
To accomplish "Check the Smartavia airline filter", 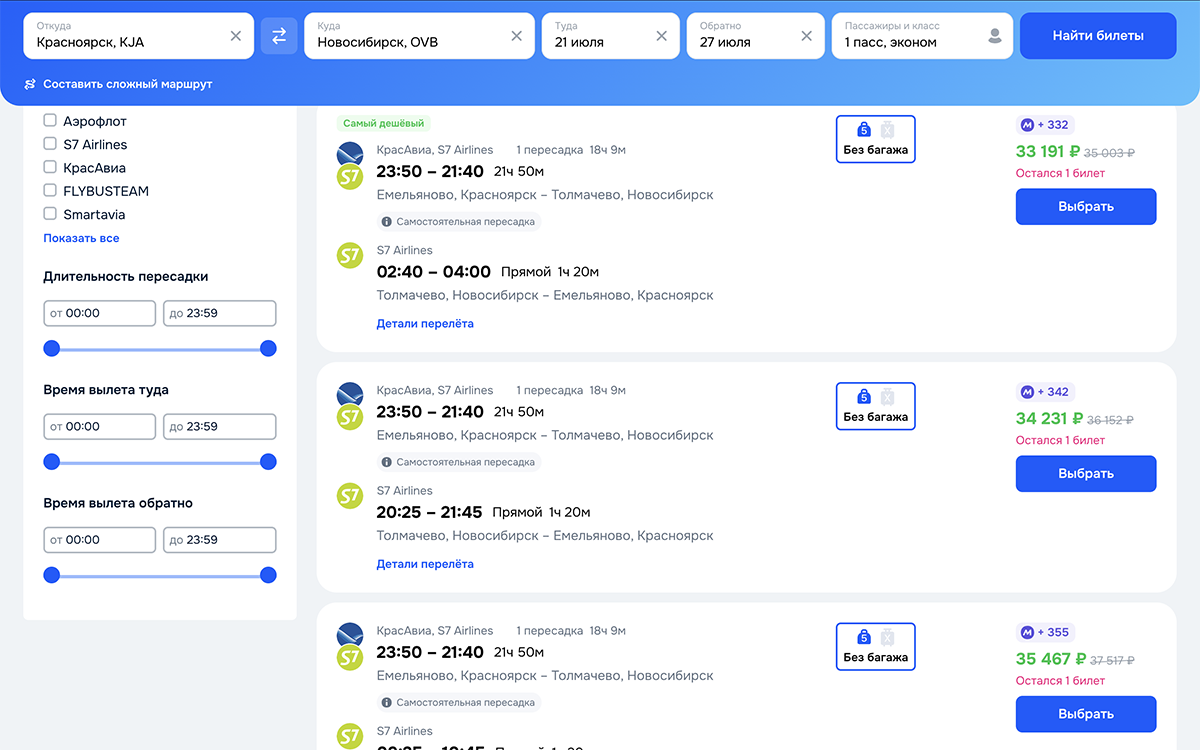I will (x=50, y=214).
